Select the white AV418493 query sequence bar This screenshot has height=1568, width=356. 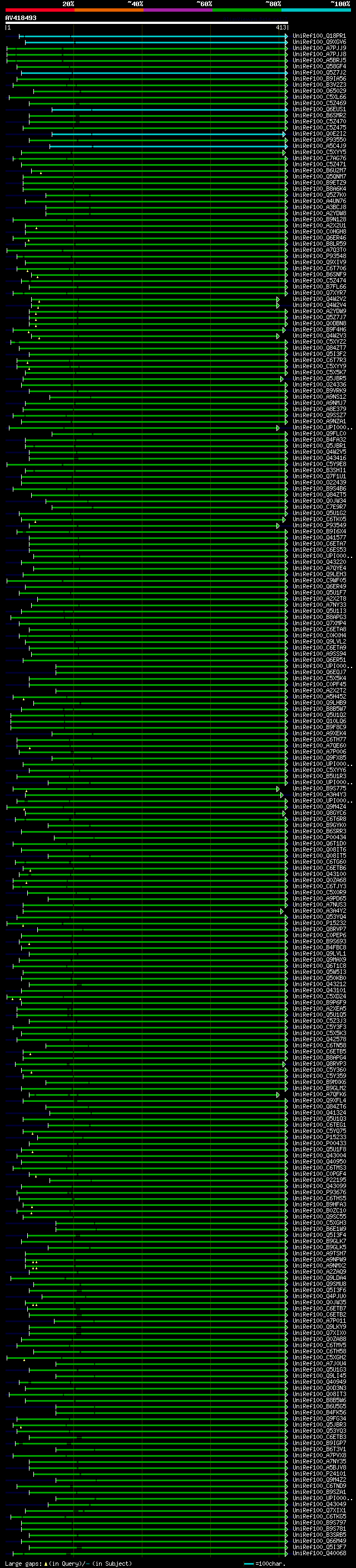tap(147, 23)
